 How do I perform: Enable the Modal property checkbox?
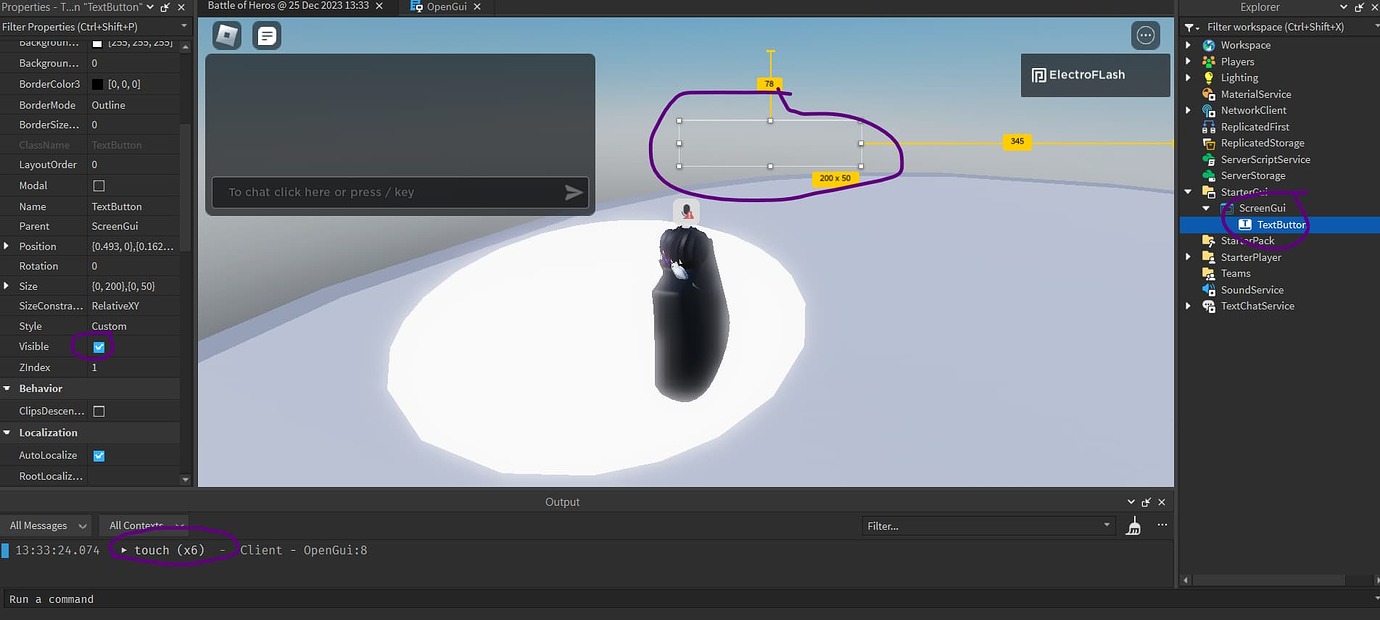tap(97, 185)
